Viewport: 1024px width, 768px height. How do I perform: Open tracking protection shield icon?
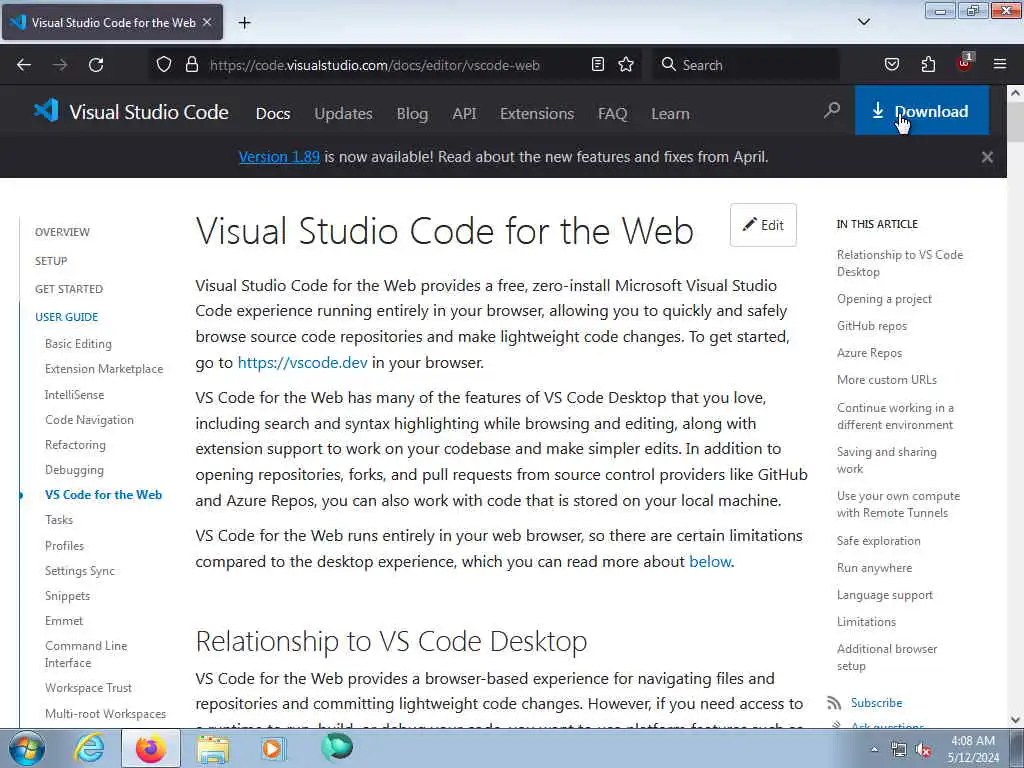click(164, 65)
